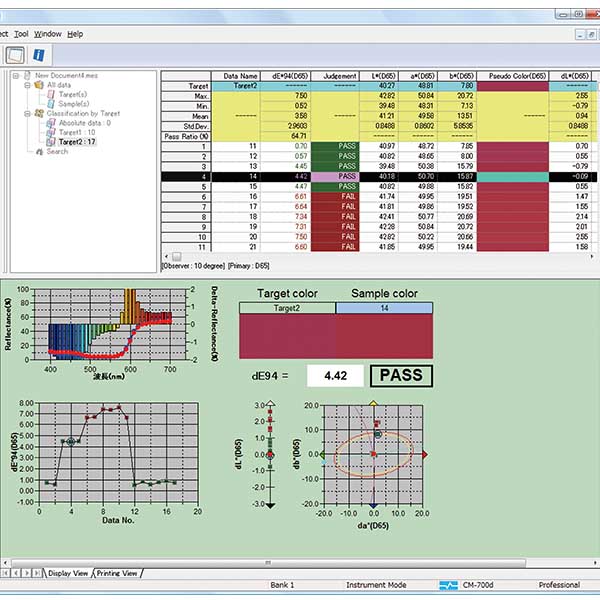
Task: Switch to the Printing View tab
Action: (117, 573)
